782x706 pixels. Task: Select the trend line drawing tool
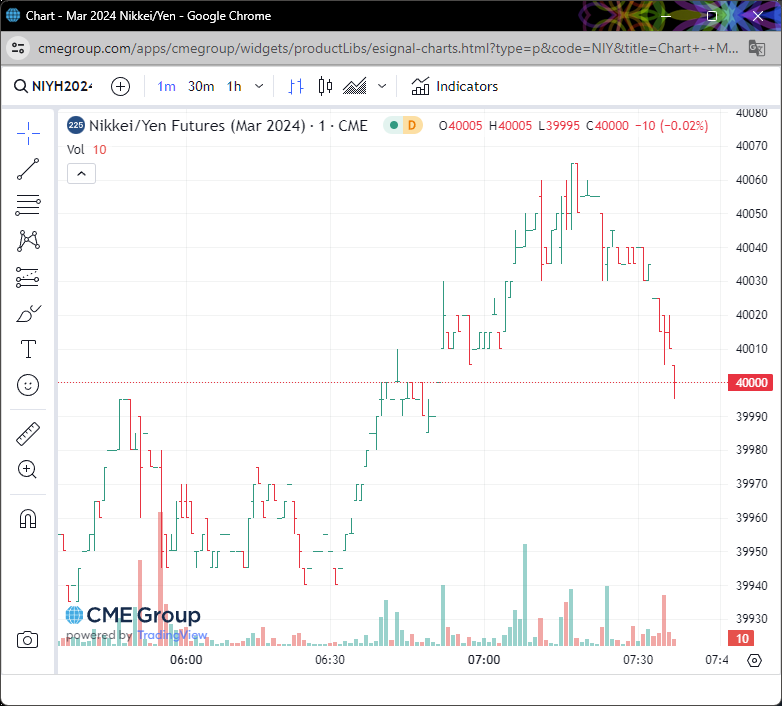[28, 169]
